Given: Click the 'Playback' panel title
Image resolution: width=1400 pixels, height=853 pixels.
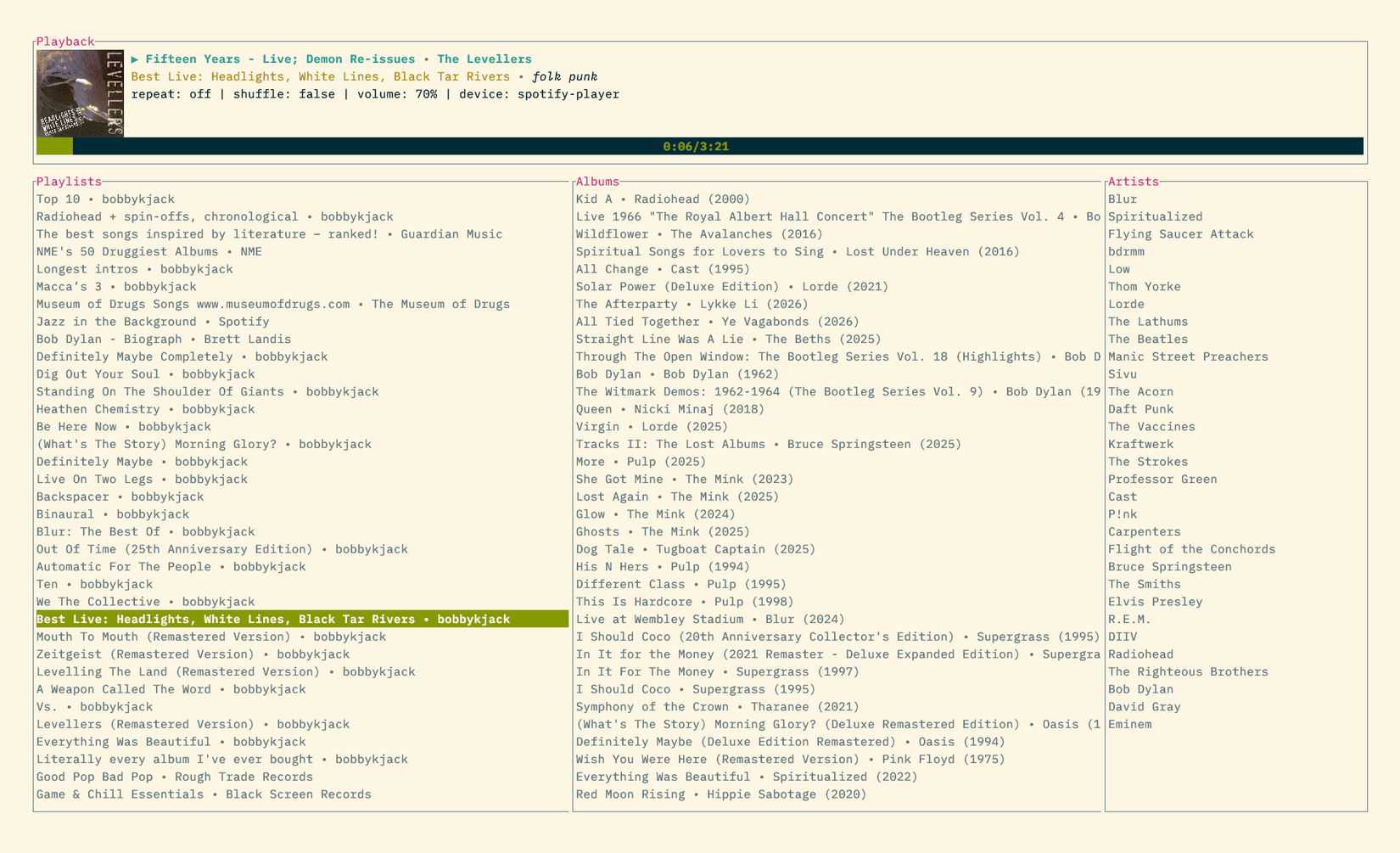Looking at the screenshot, I should pos(65,42).
